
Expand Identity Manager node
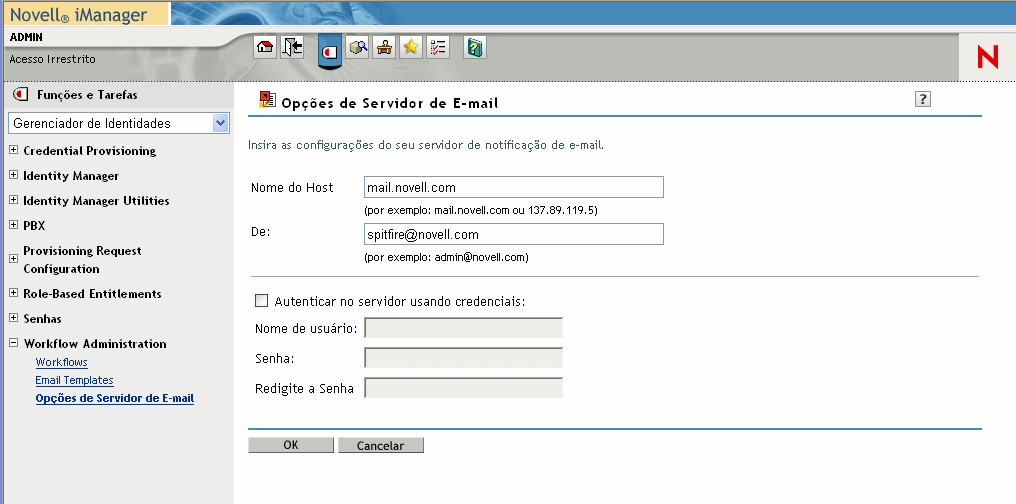tap(14, 175)
